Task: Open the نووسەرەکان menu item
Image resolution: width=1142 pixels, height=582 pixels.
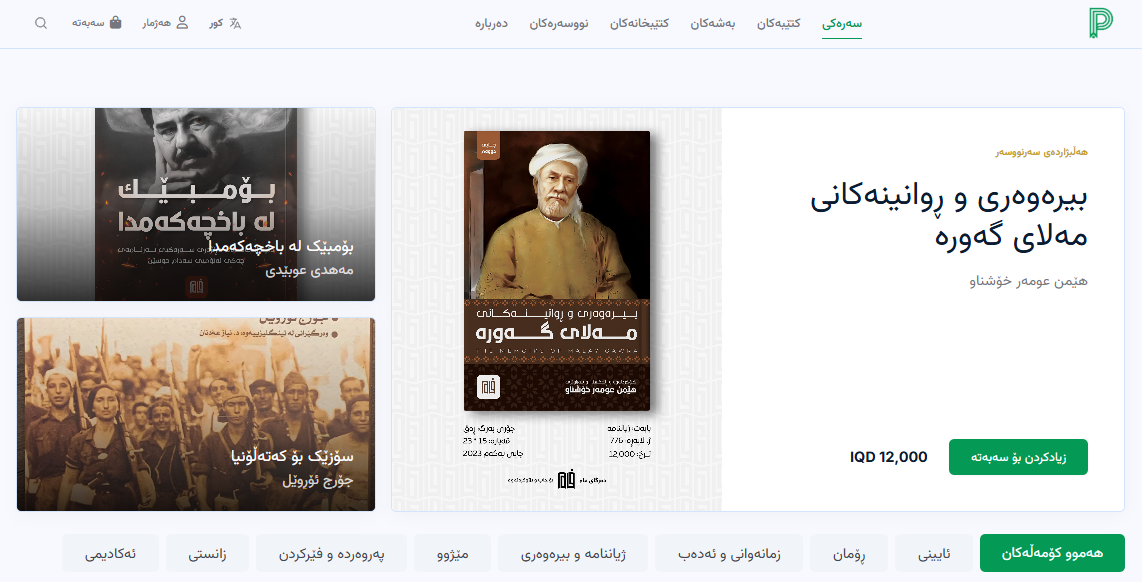Action: (x=559, y=23)
